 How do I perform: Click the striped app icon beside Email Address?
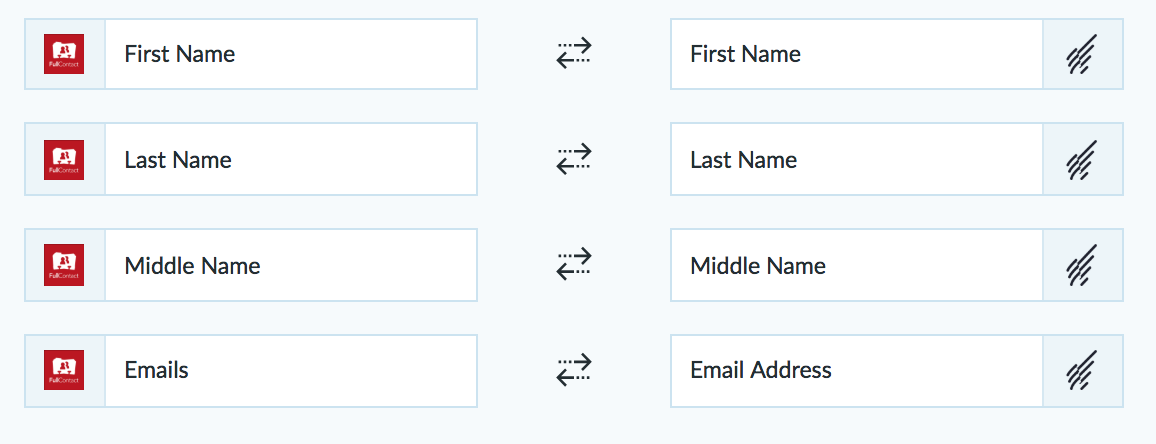[x=1082, y=370]
